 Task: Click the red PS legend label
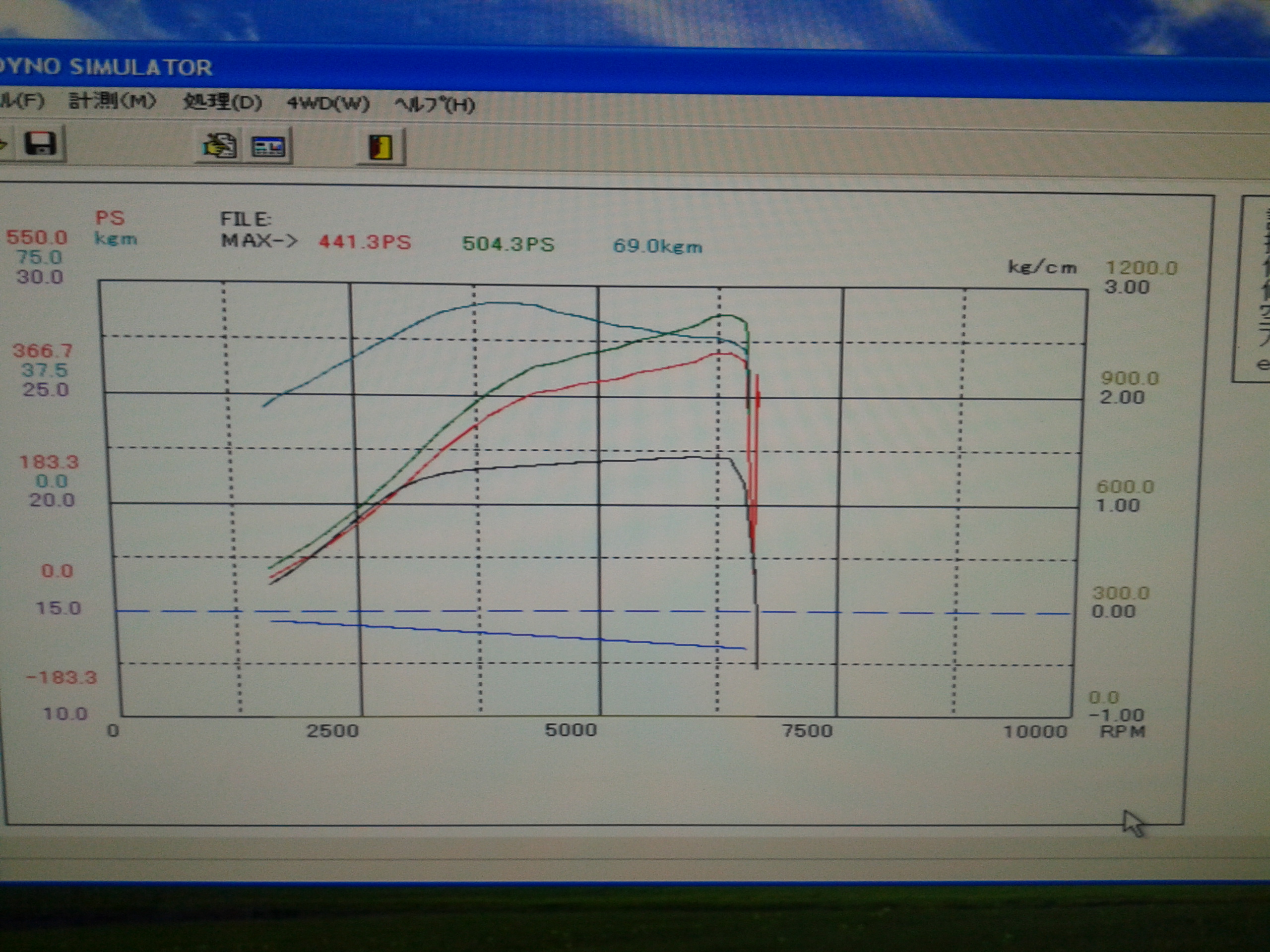(110, 218)
